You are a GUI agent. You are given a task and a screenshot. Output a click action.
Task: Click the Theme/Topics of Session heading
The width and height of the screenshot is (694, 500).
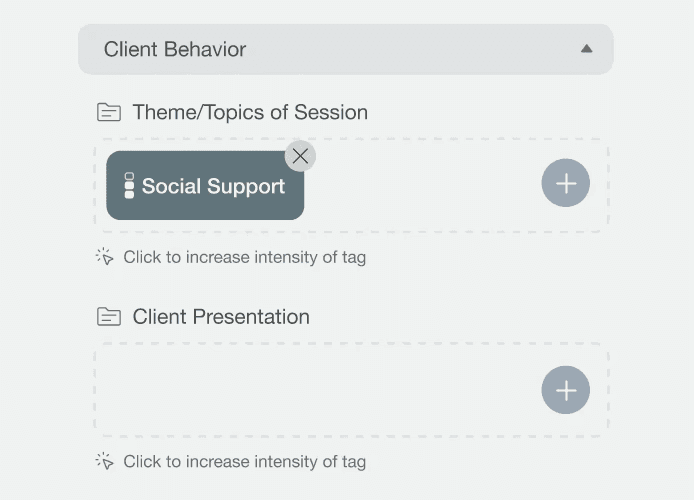(x=250, y=112)
